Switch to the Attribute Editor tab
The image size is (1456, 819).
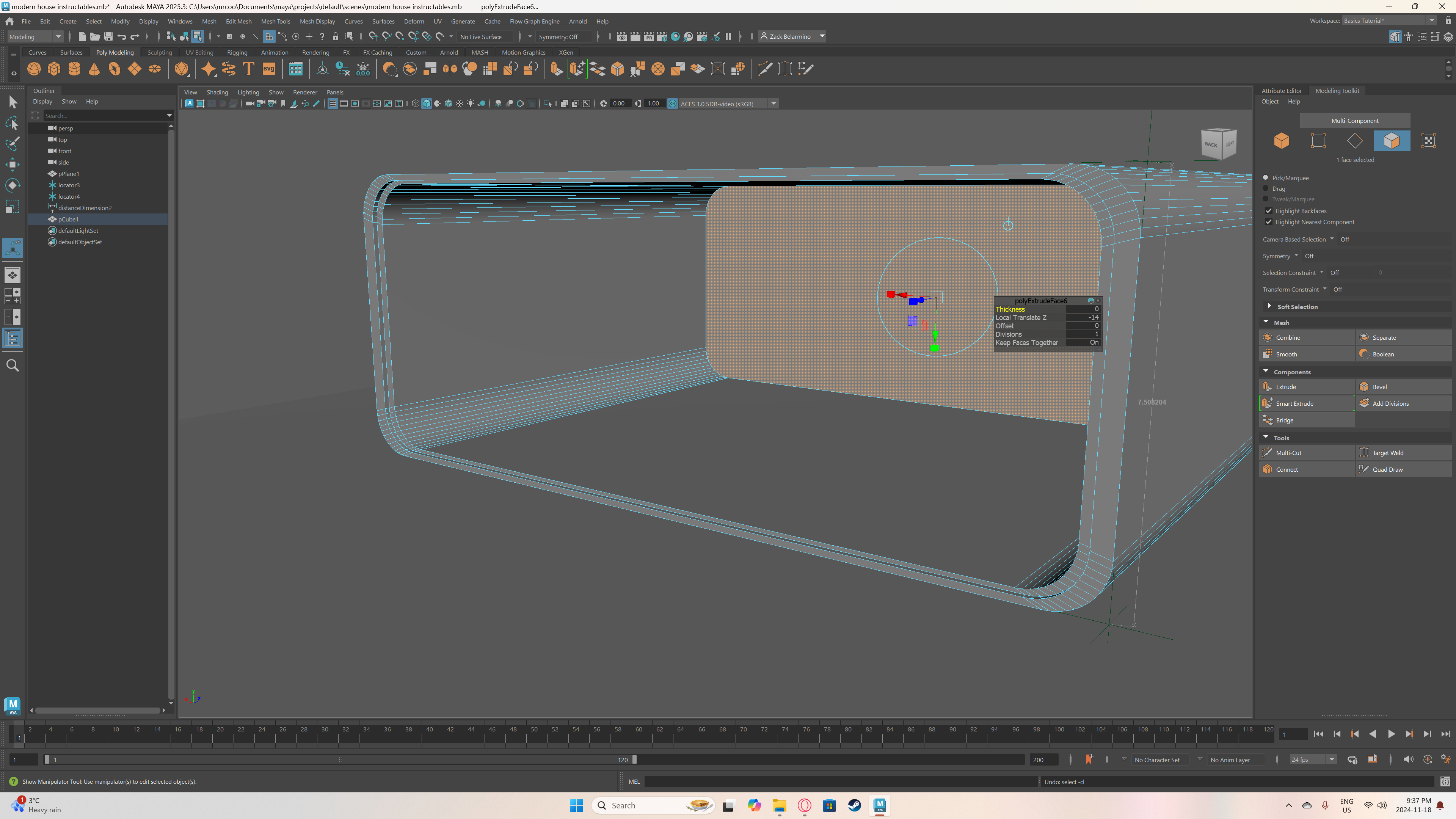pyautogui.click(x=1281, y=91)
